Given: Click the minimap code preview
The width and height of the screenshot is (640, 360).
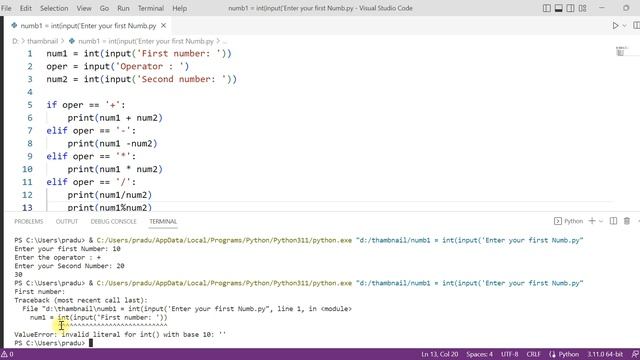Looking at the screenshot, I should pos(621,51).
